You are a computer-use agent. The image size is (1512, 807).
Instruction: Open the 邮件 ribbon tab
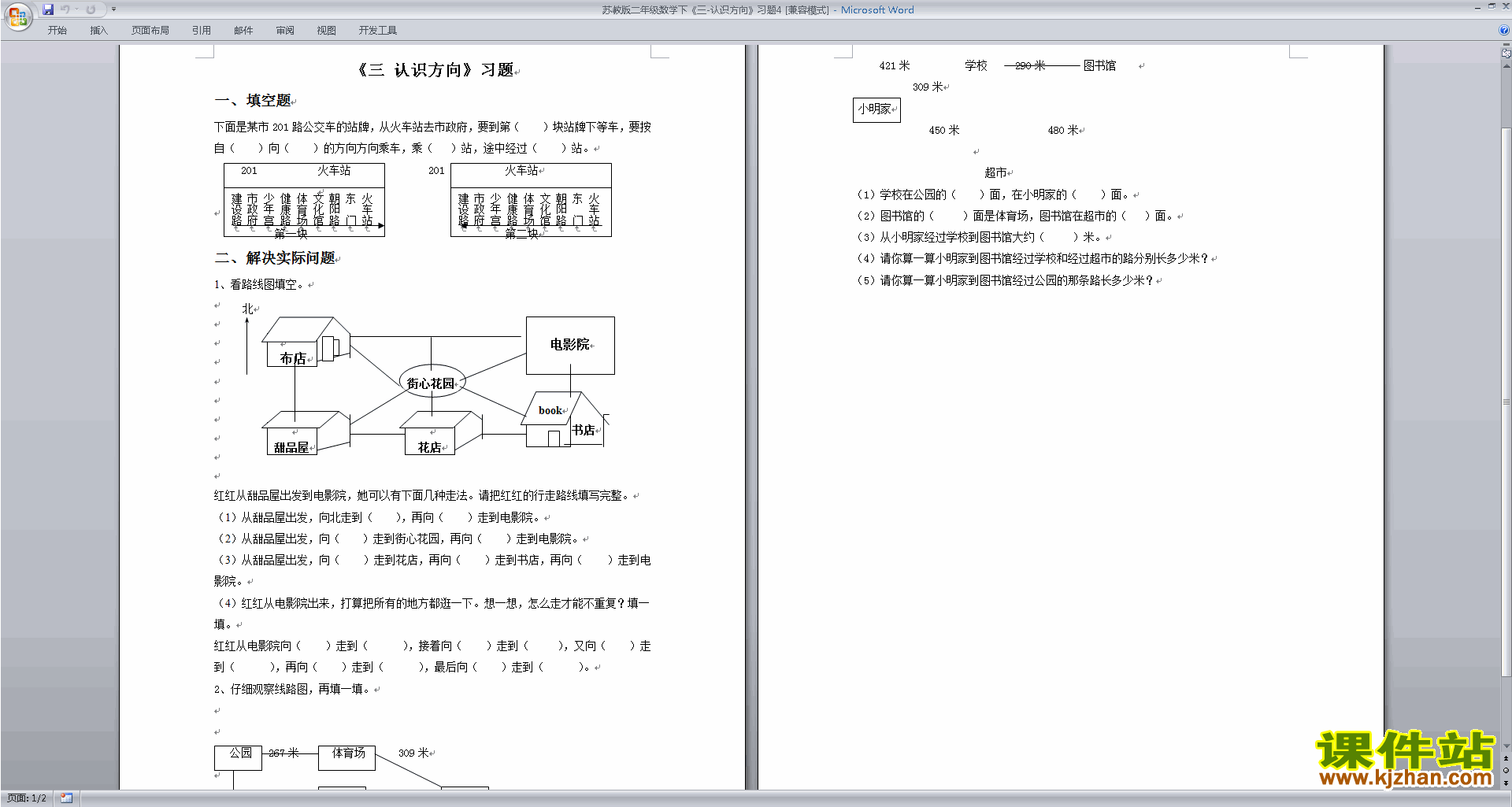243,31
